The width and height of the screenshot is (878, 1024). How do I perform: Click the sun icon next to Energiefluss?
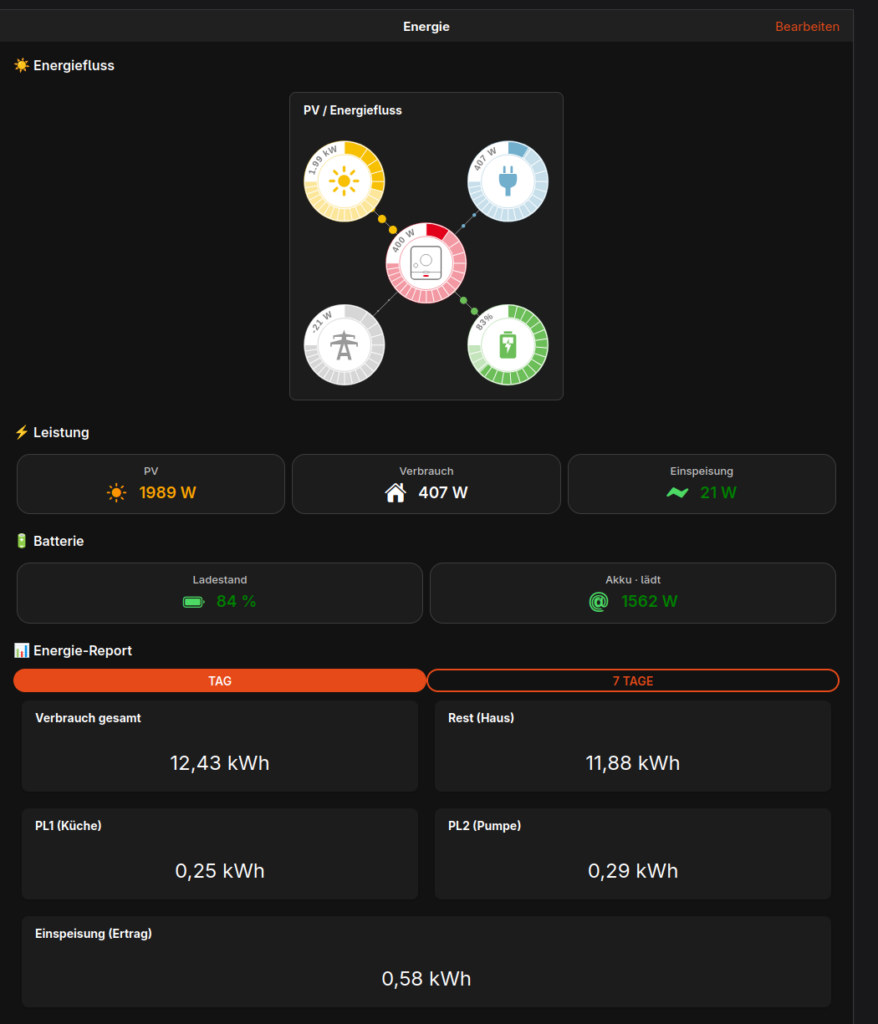[x=22, y=65]
